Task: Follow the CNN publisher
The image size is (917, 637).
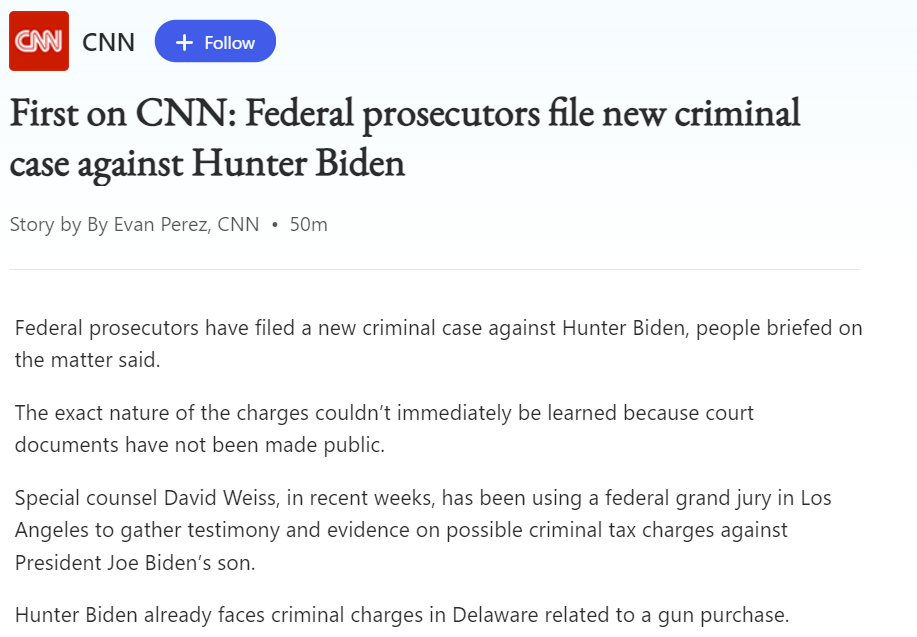Action: 215,42
